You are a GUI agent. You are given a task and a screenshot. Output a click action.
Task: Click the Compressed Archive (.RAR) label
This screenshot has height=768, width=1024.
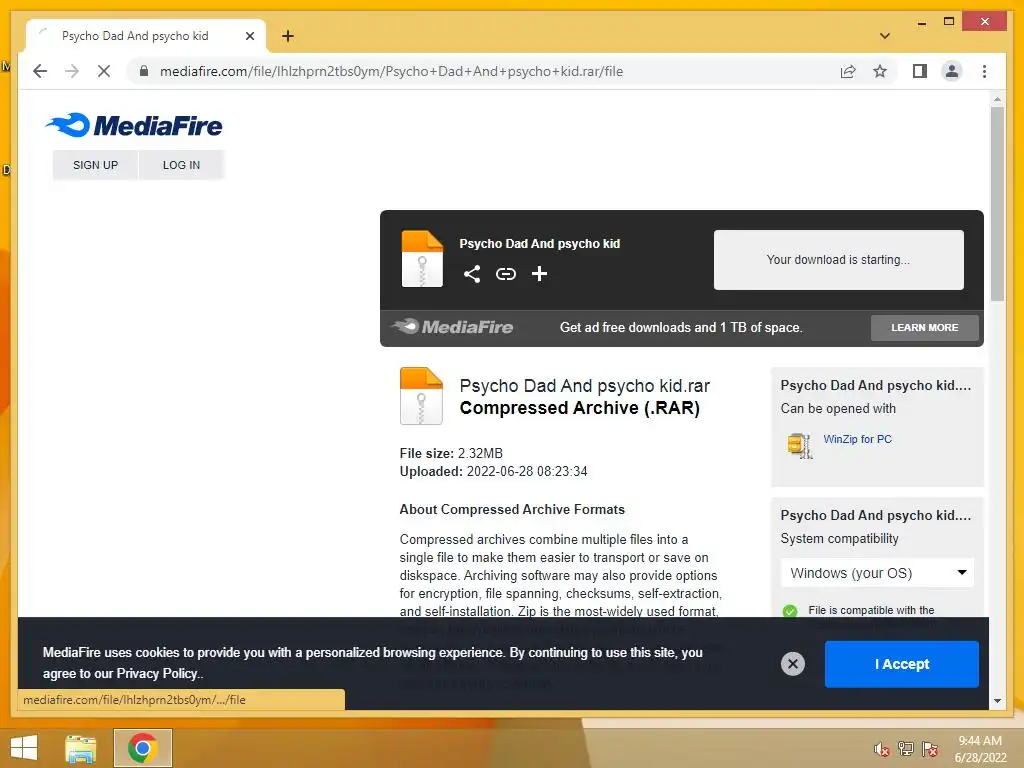click(579, 408)
